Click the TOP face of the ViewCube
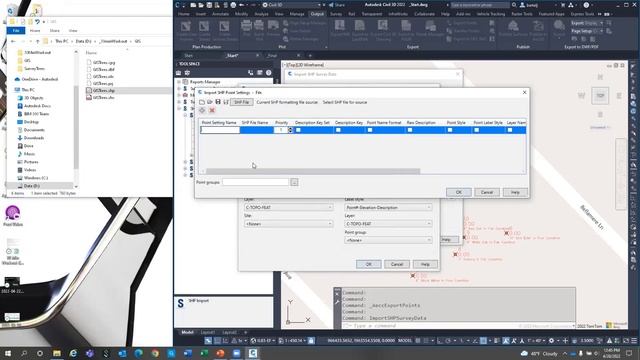The image size is (640, 360). click(x=600, y=96)
